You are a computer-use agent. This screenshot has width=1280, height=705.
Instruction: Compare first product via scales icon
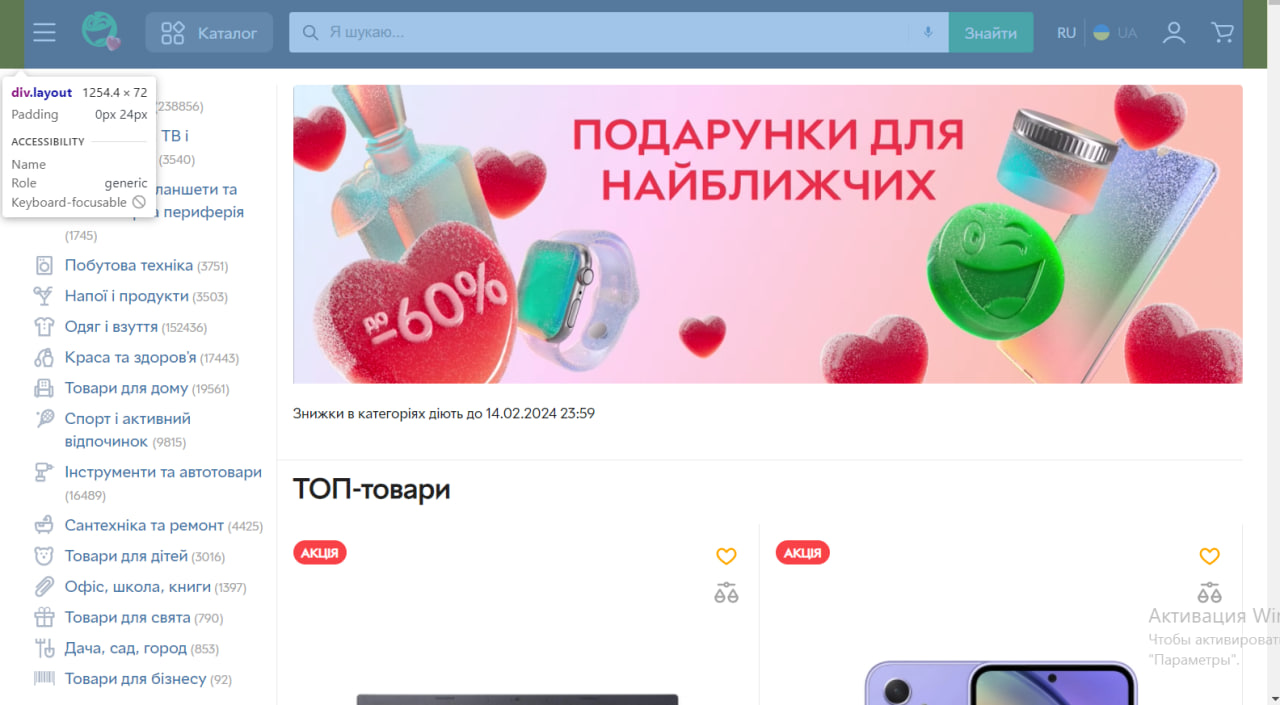point(726,592)
